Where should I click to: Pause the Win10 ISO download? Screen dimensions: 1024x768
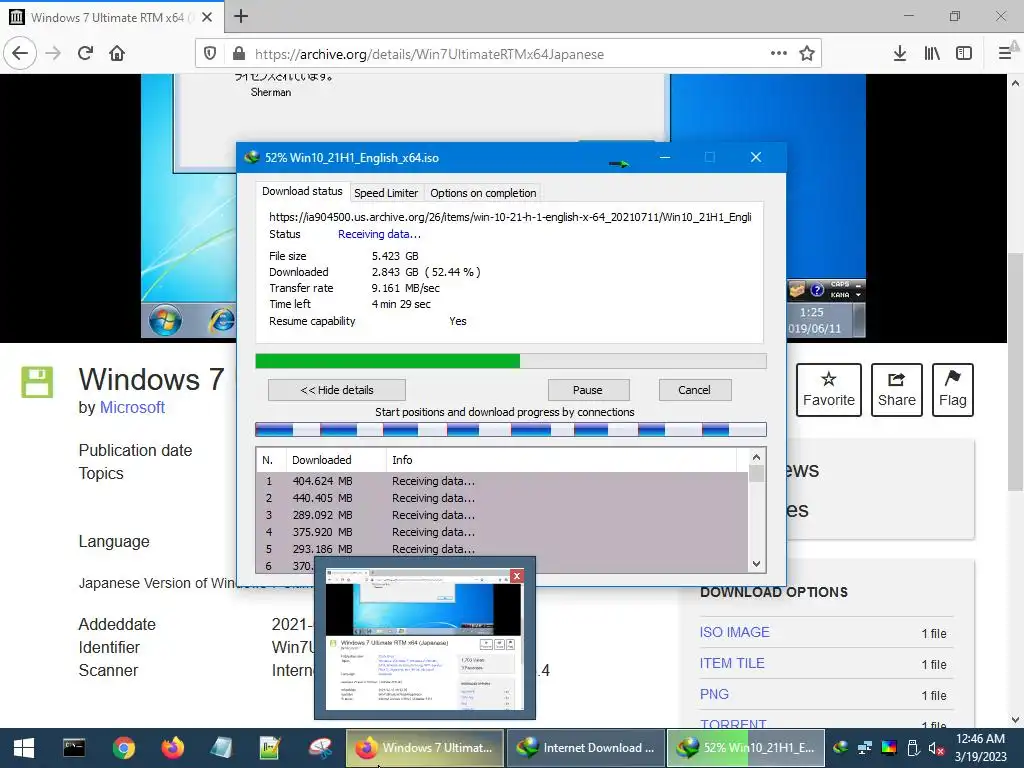(x=588, y=390)
